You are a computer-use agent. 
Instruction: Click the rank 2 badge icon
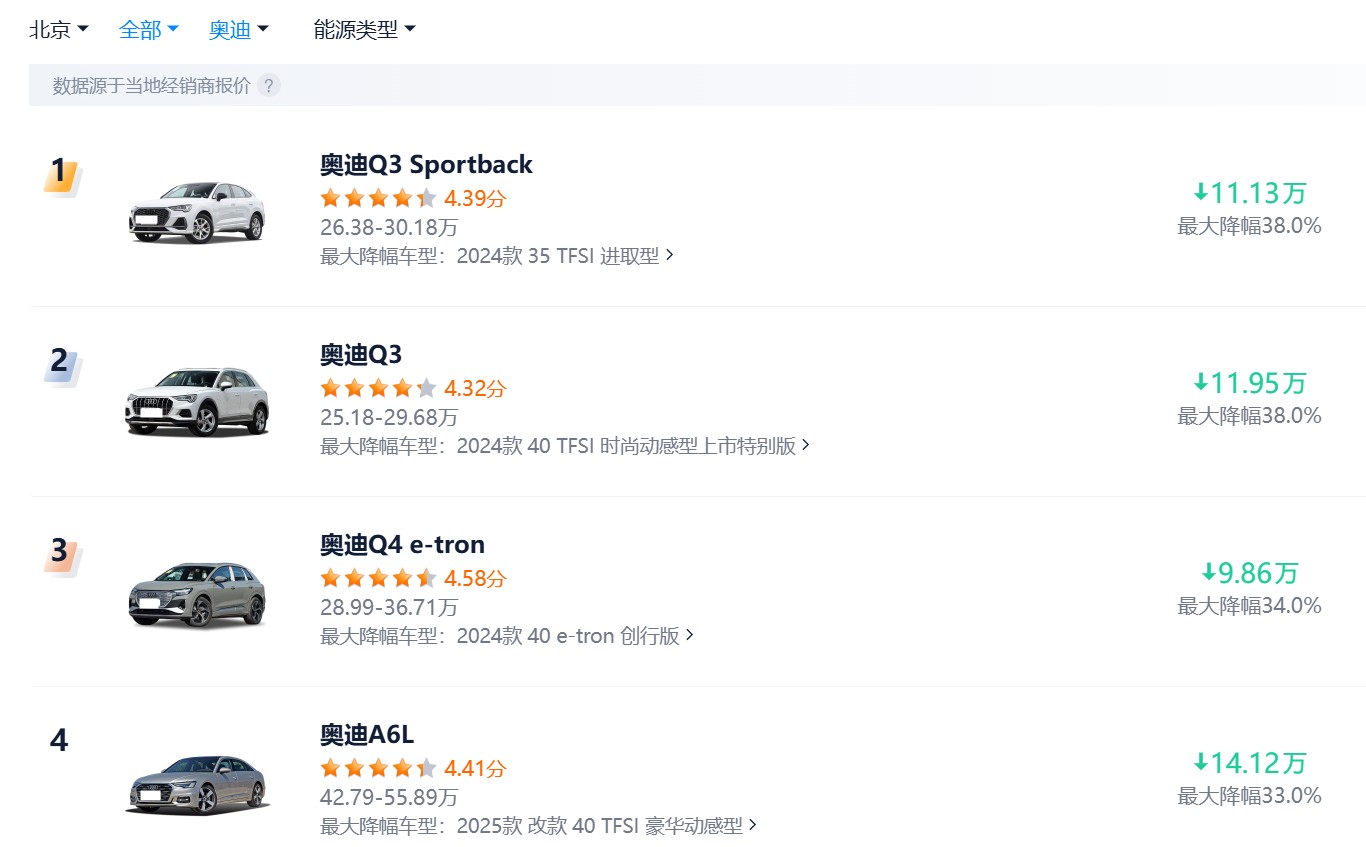[x=60, y=366]
